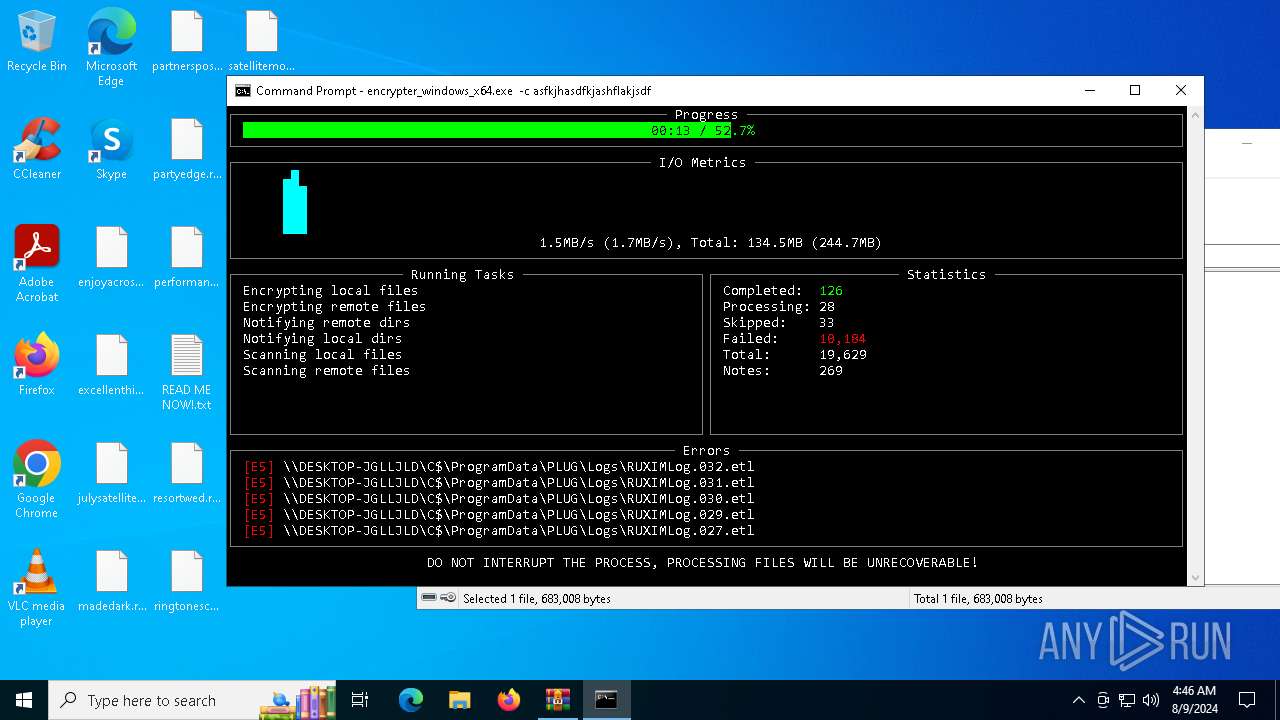Switch to Command Prompt taskbar button

pyautogui.click(x=606, y=700)
